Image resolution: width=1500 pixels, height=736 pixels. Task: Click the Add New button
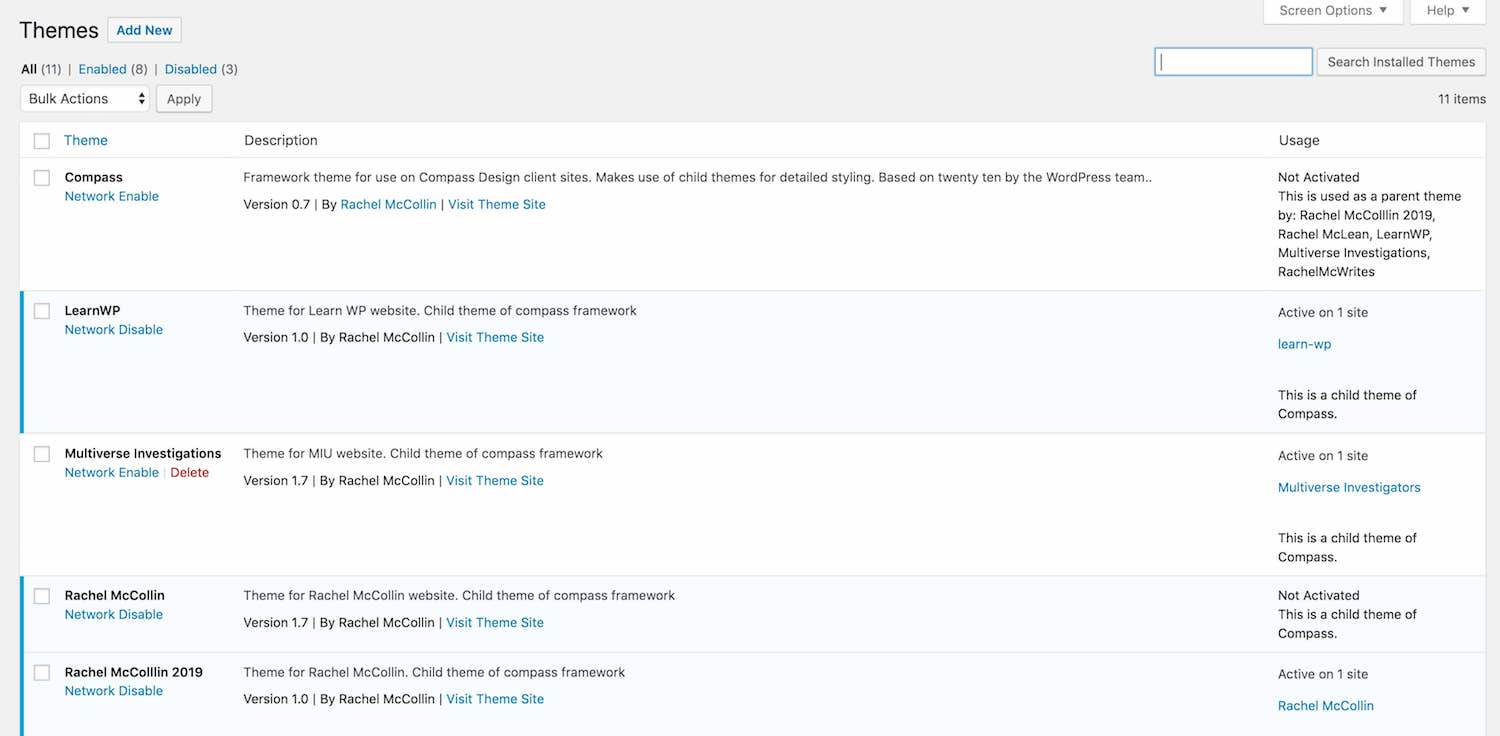(x=144, y=30)
